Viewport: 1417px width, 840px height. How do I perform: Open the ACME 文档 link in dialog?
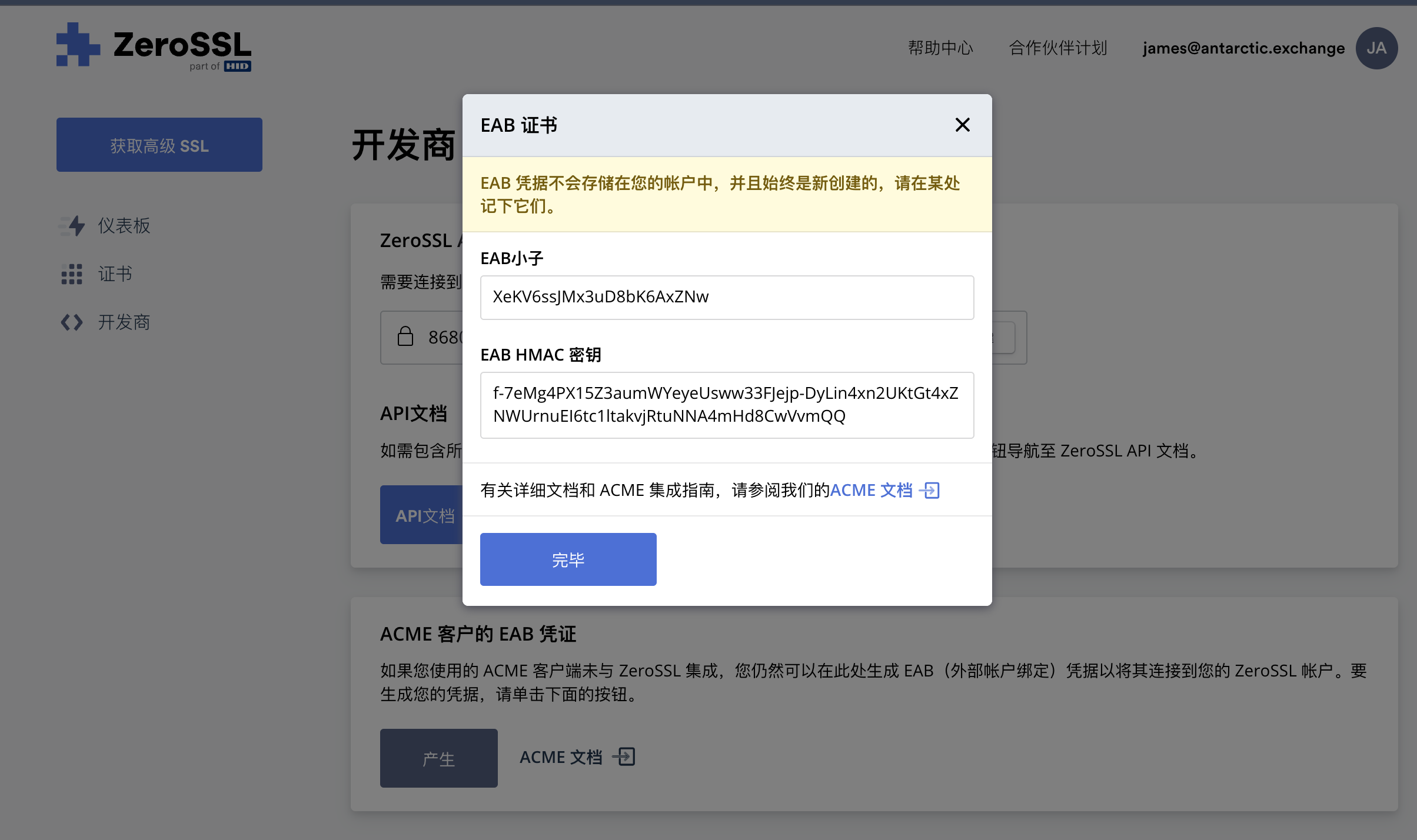coord(871,490)
